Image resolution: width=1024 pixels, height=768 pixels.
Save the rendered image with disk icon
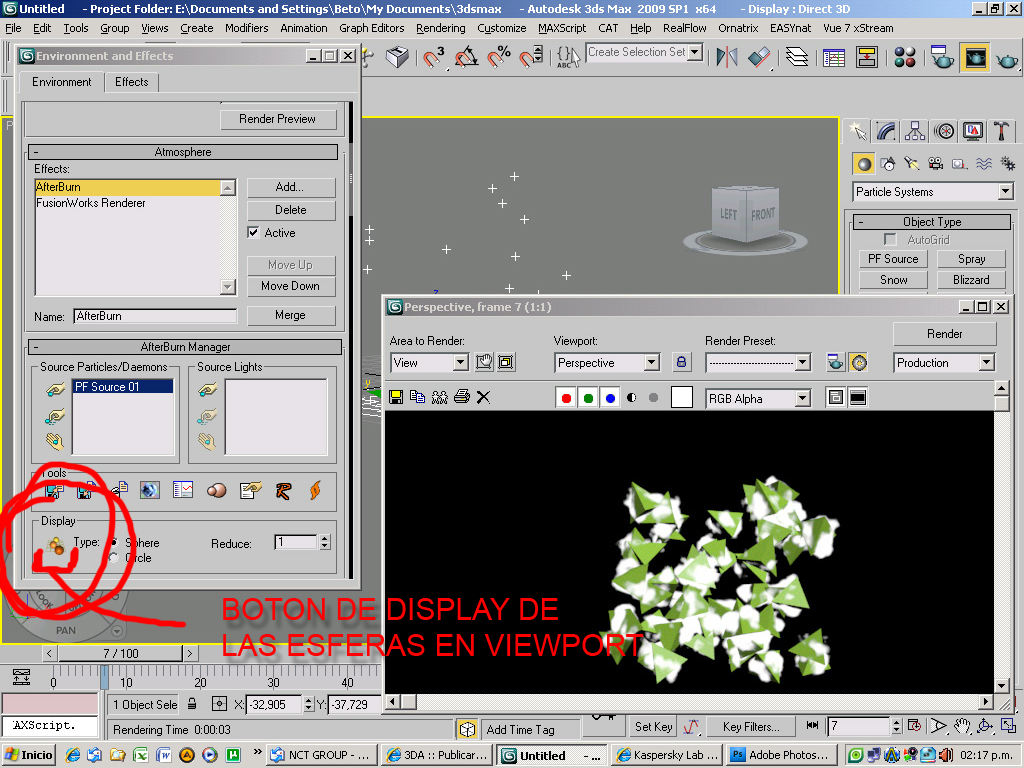(x=396, y=397)
